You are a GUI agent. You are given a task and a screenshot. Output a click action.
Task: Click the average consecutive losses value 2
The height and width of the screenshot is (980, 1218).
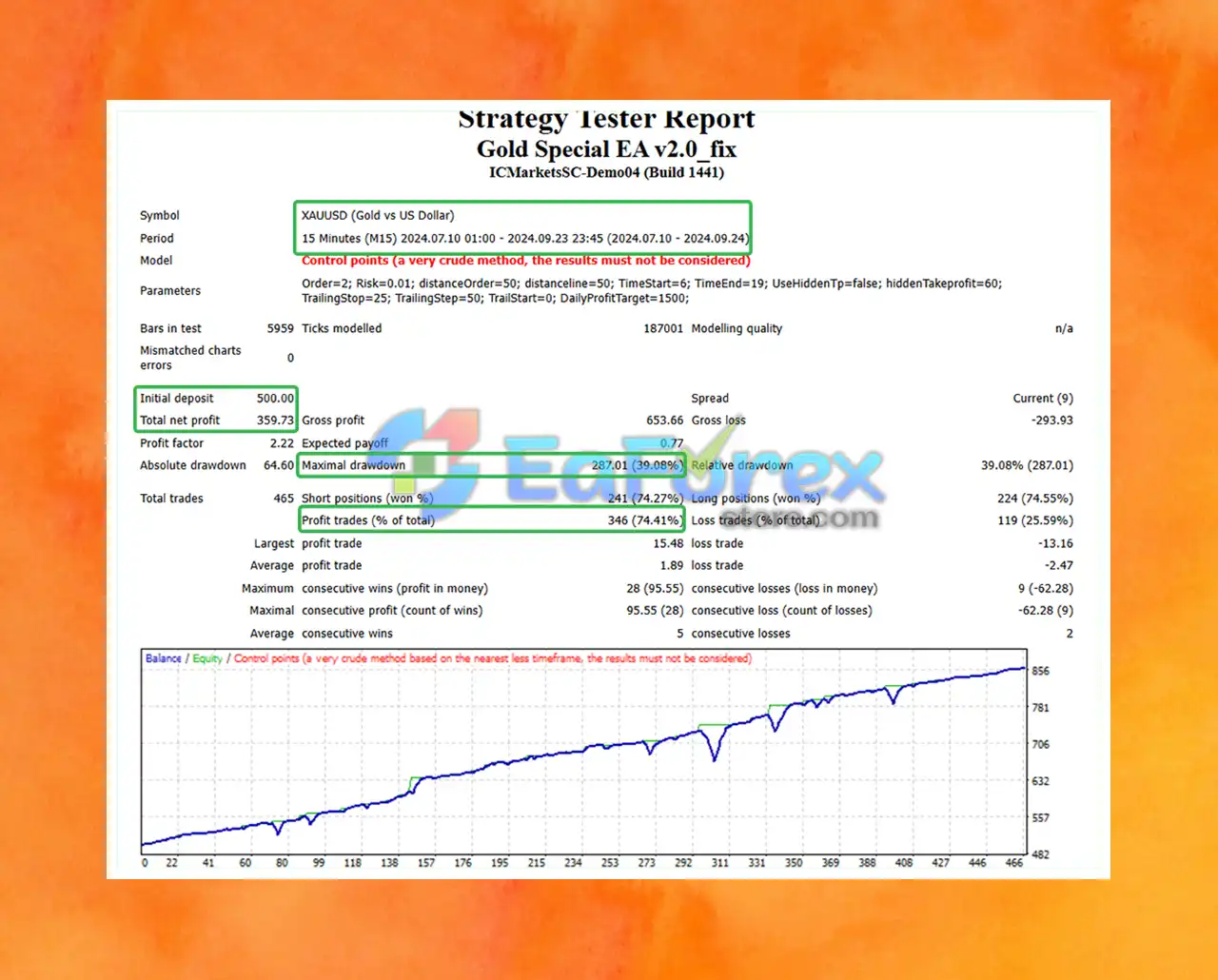[x=1070, y=633]
